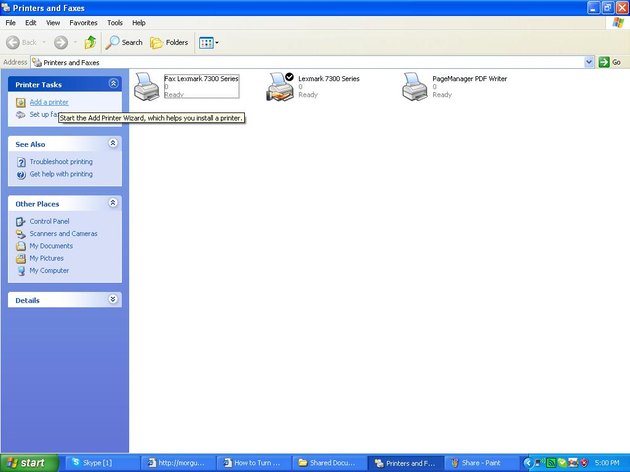Open the View menu
The height and width of the screenshot is (472, 630).
point(53,23)
